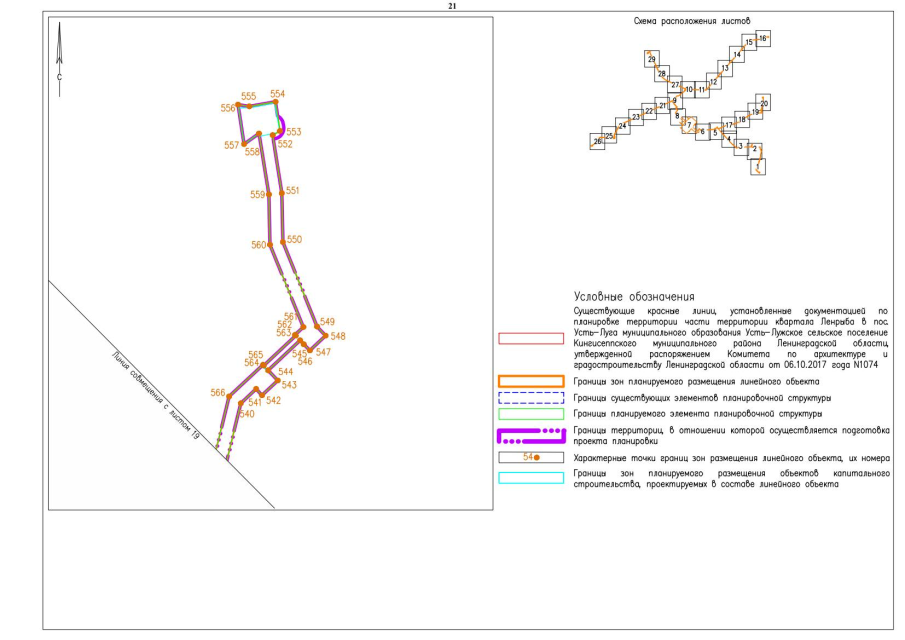Click the blue dashed boundary legend symbol
The height and width of the screenshot is (640, 905).
534,397
